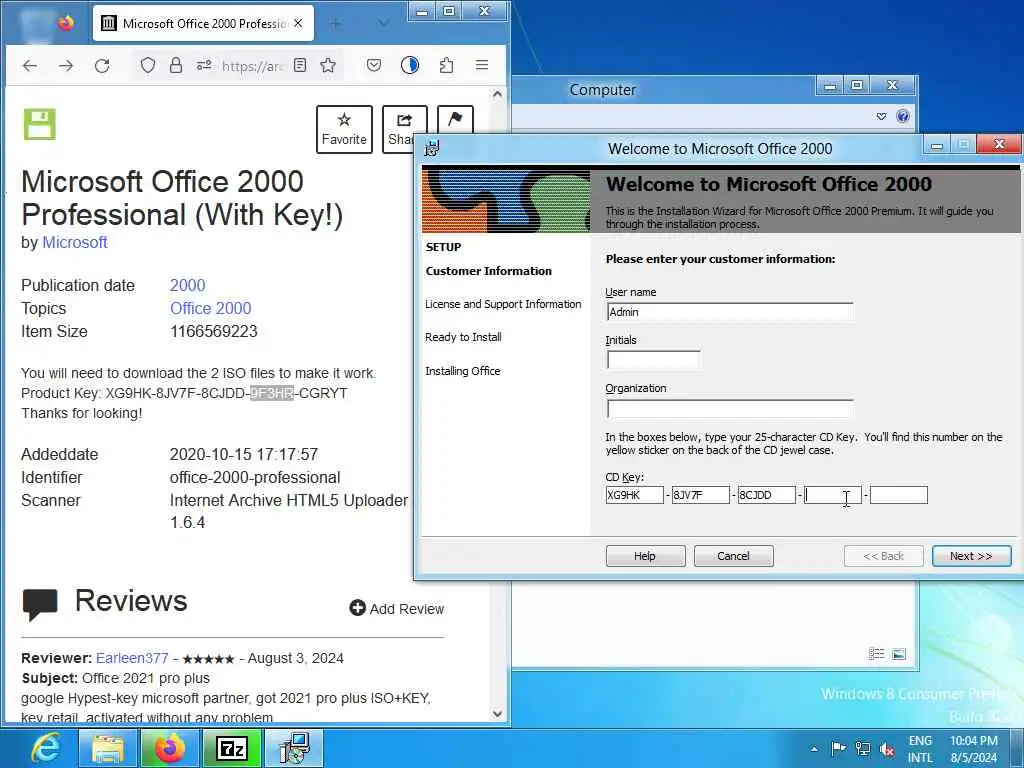Viewport: 1024px width, 768px height.
Task: Open ENG INTL language selector
Action: tap(920, 749)
